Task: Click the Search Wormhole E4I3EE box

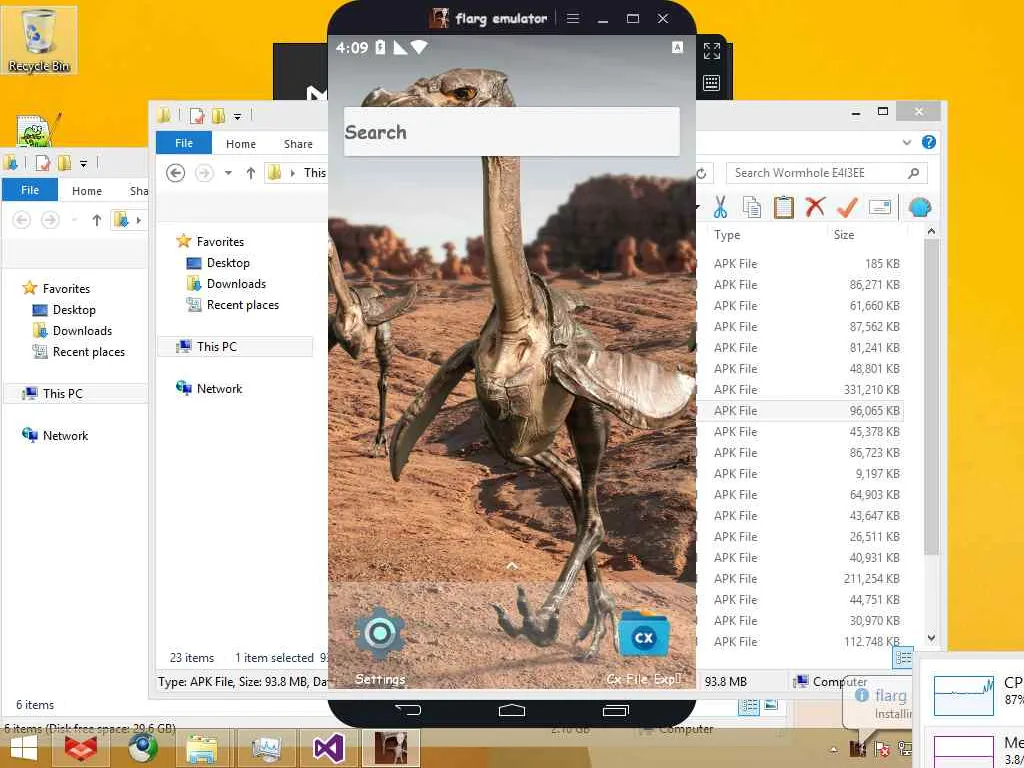Action: (x=826, y=173)
